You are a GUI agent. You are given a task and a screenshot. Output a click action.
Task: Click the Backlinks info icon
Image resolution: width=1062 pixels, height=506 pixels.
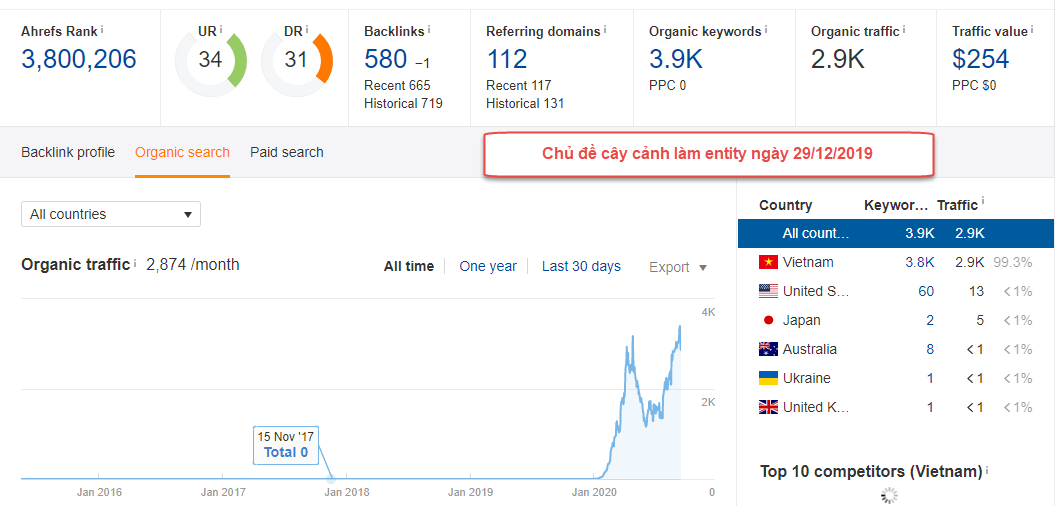pos(429,29)
